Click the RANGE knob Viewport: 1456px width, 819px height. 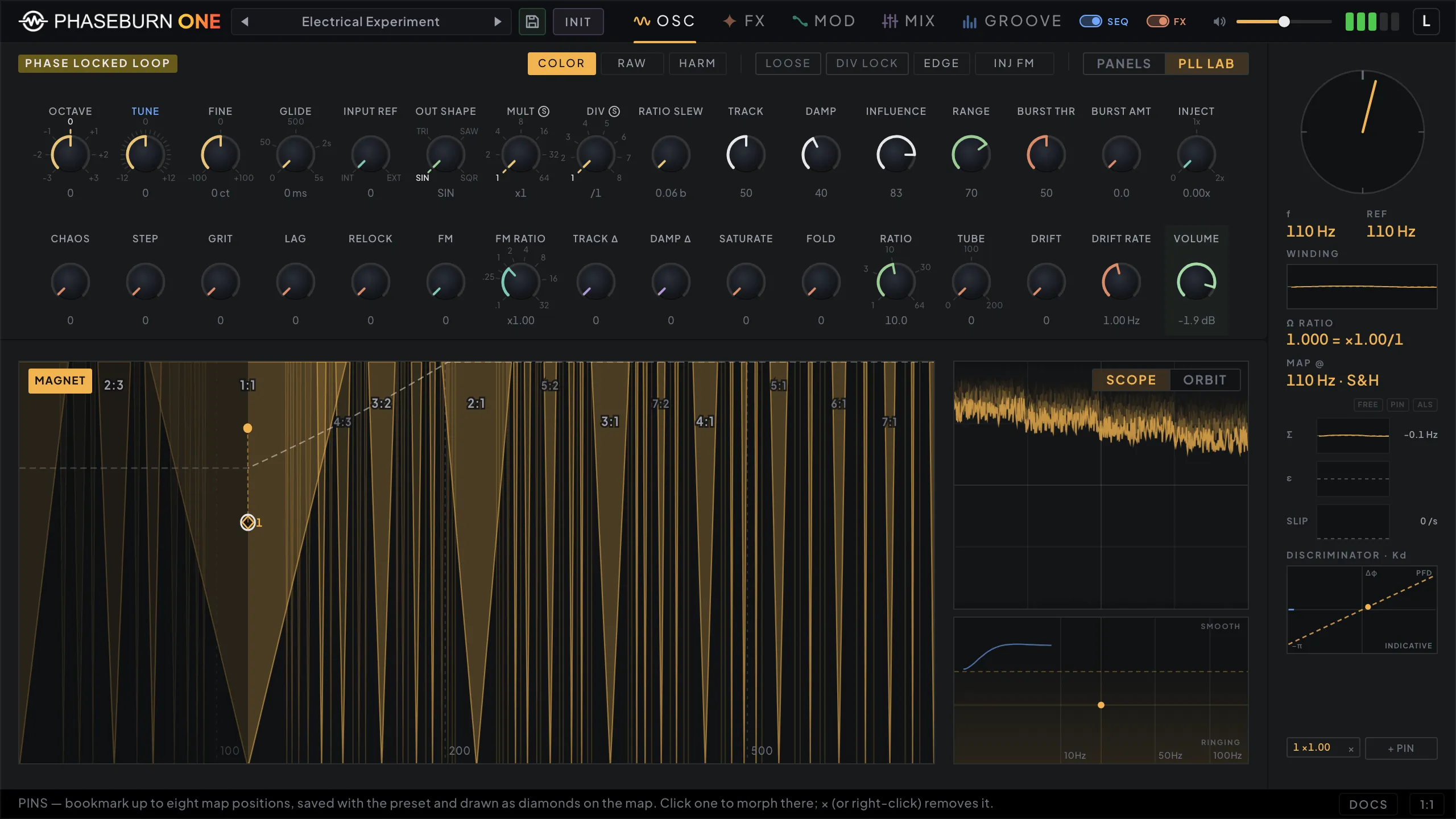point(971,154)
